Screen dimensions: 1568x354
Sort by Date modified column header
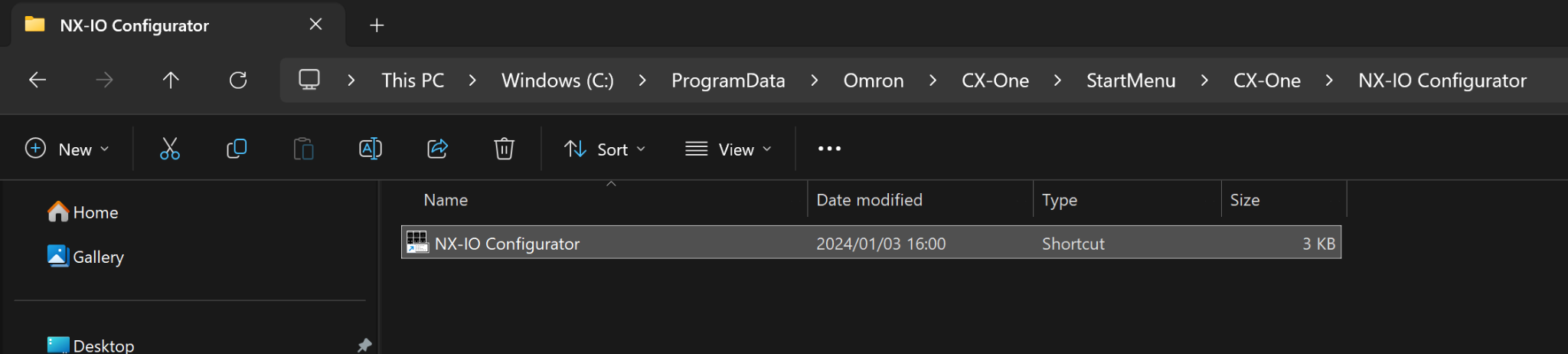(x=869, y=200)
